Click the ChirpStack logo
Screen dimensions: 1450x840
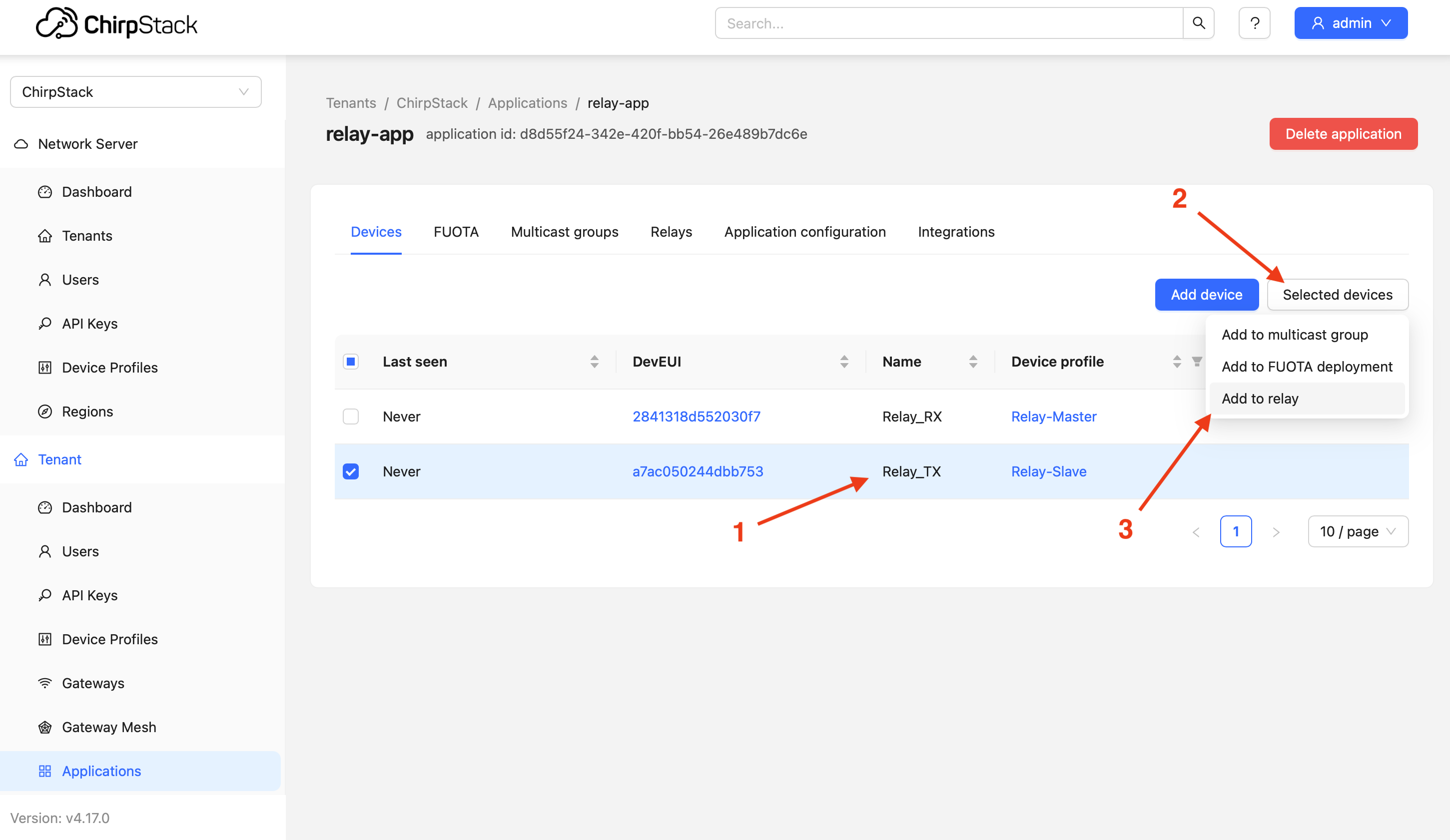[117, 24]
